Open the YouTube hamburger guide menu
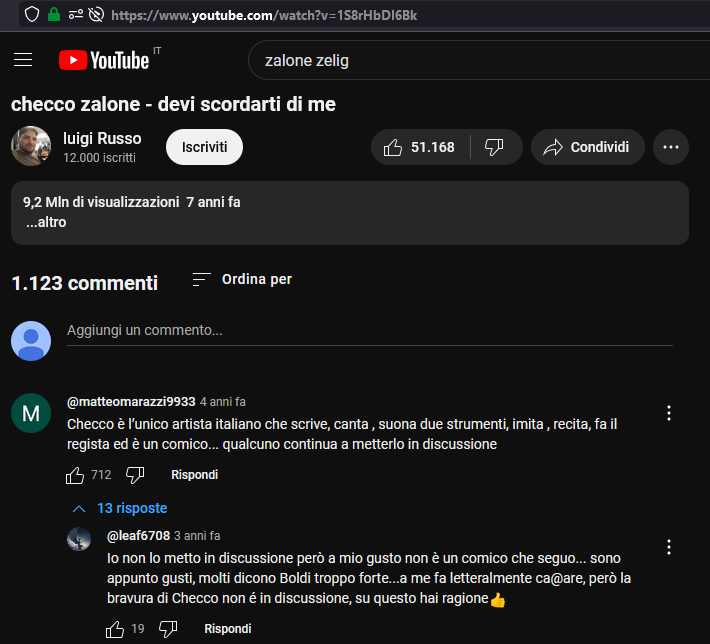The image size is (710, 644). 23,60
